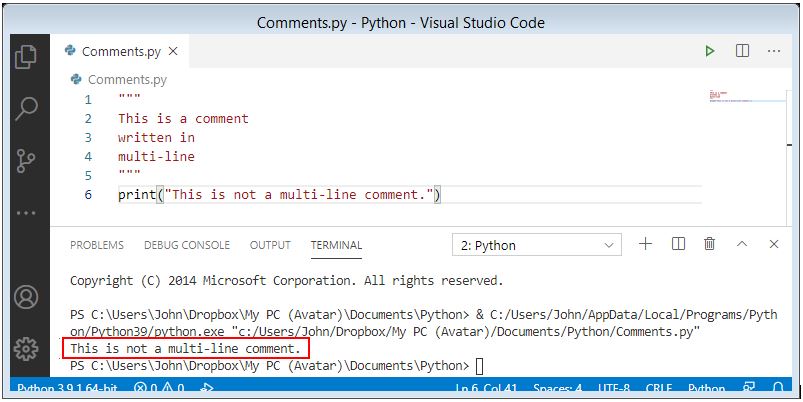Switch to the OUTPUT panel tab
The height and width of the screenshot is (402, 803).
click(270, 245)
